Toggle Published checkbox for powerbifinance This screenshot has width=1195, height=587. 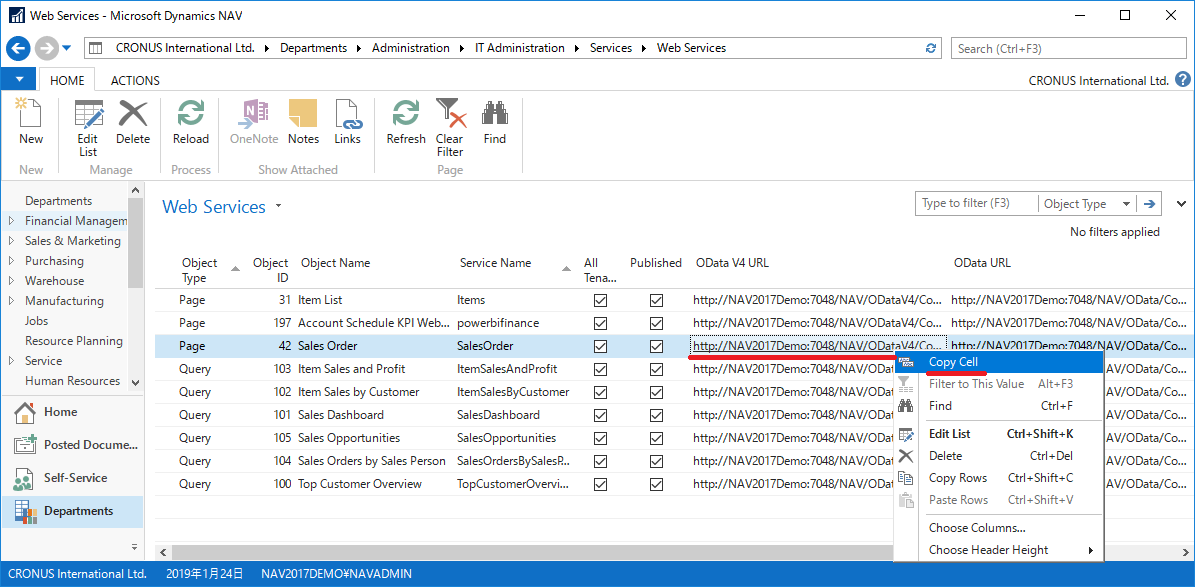656,323
